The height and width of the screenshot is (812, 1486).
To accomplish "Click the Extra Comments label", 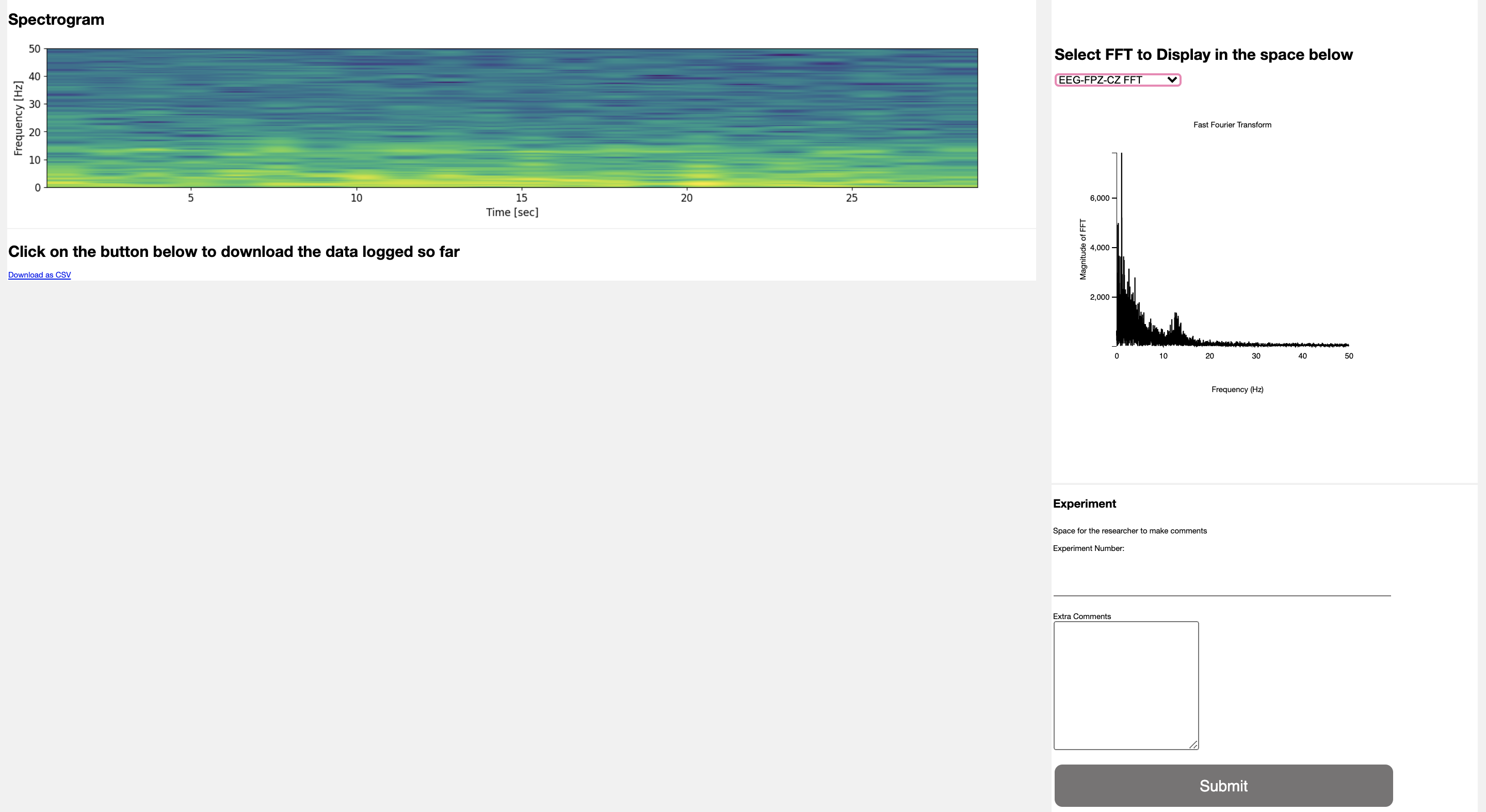I will (1081, 616).
